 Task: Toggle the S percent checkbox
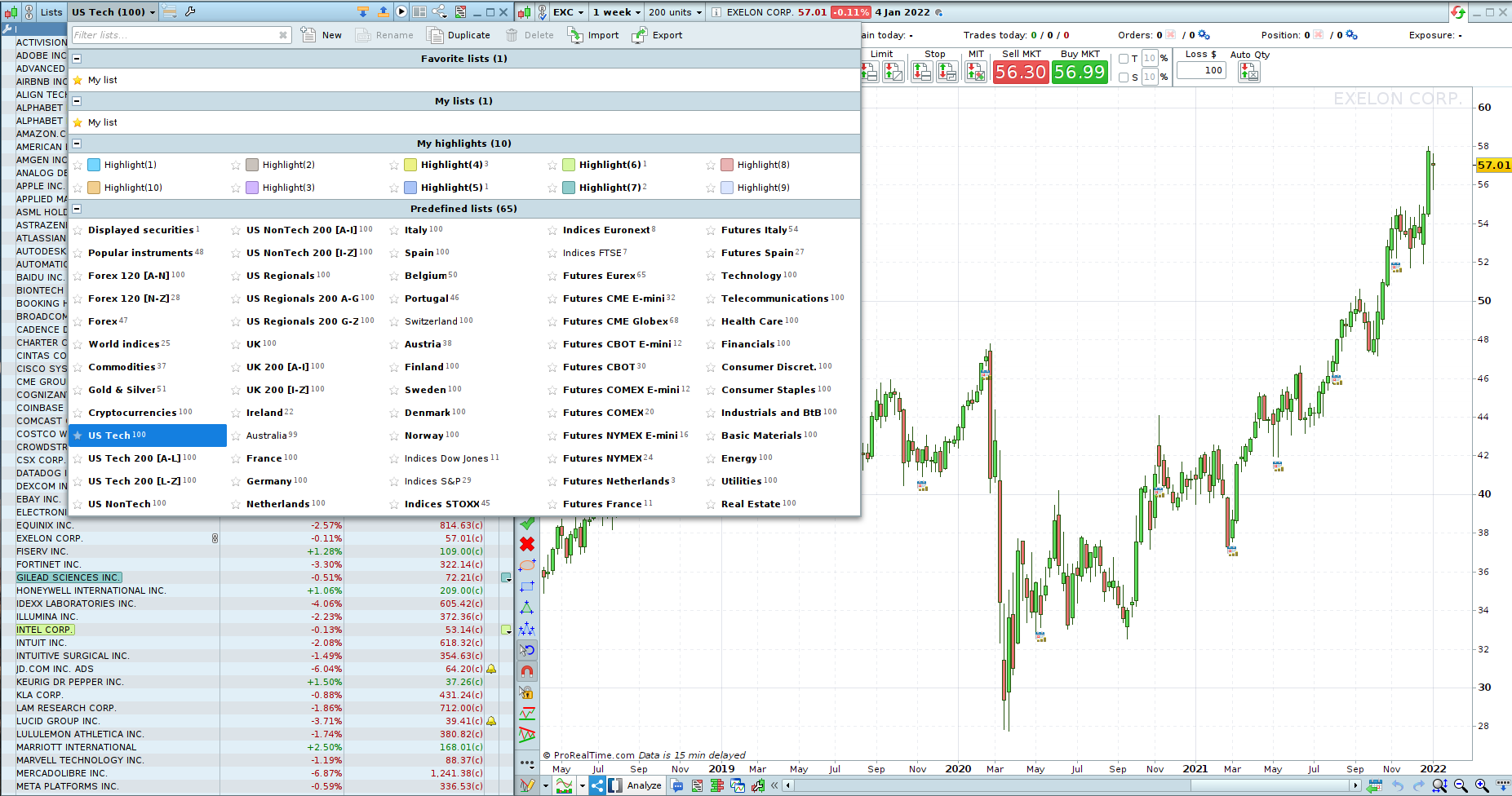pos(1124,77)
